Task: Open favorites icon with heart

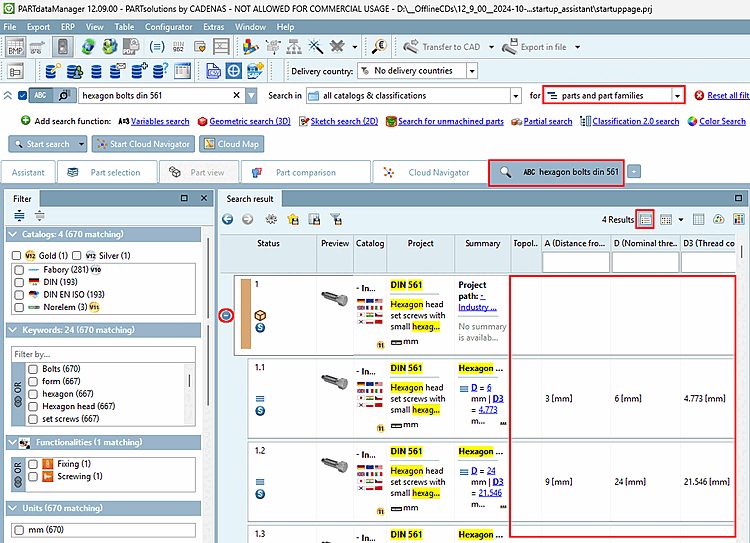Action: click(199, 47)
